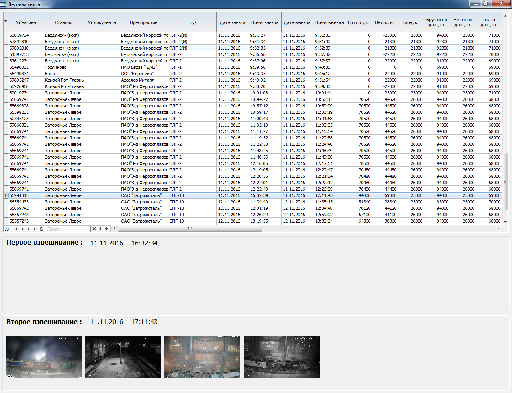512x393 pixels.
Task: Click the refresh icon in grid navigator
Action: click(x=41, y=229)
